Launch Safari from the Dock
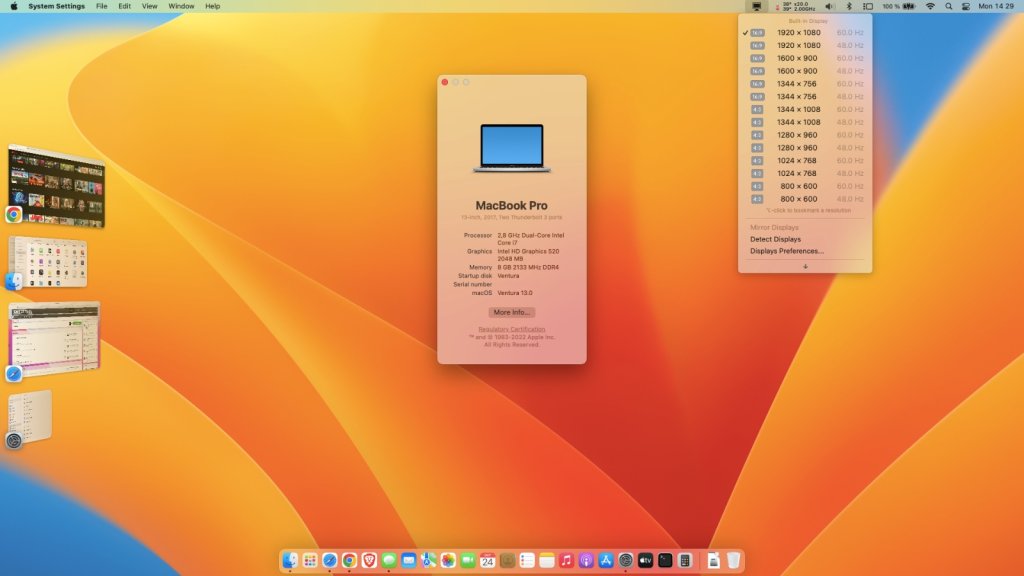1024x576 pixels. pyautogui.click(x=330, y=560)
